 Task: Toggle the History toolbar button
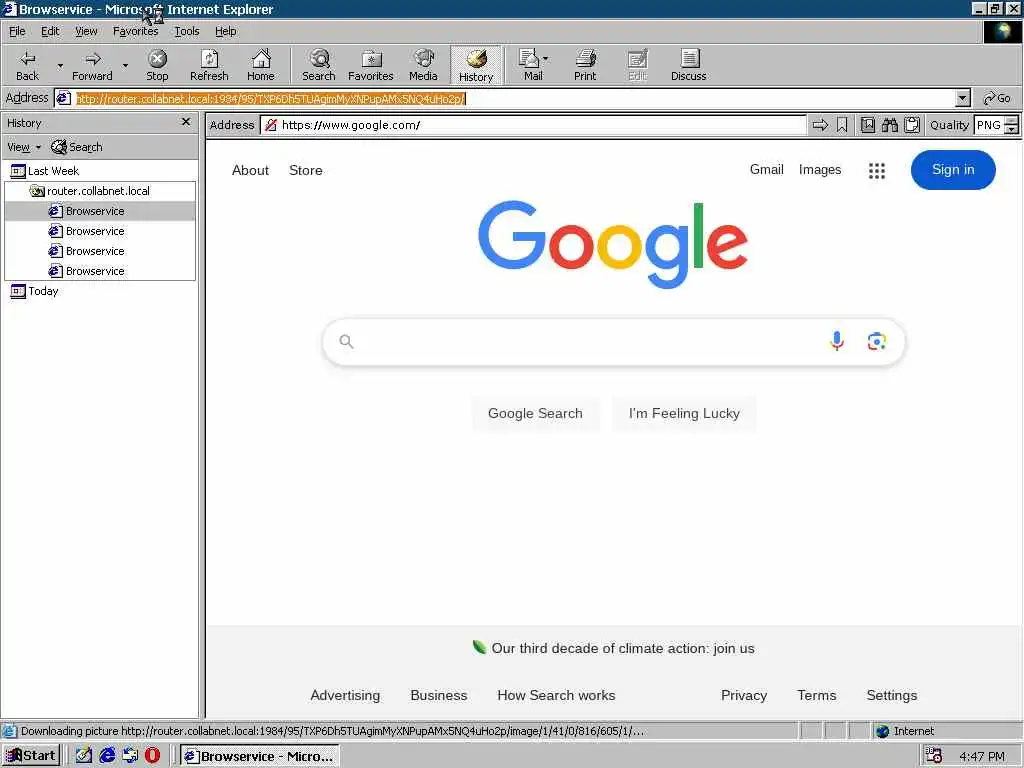coord(476,65)
